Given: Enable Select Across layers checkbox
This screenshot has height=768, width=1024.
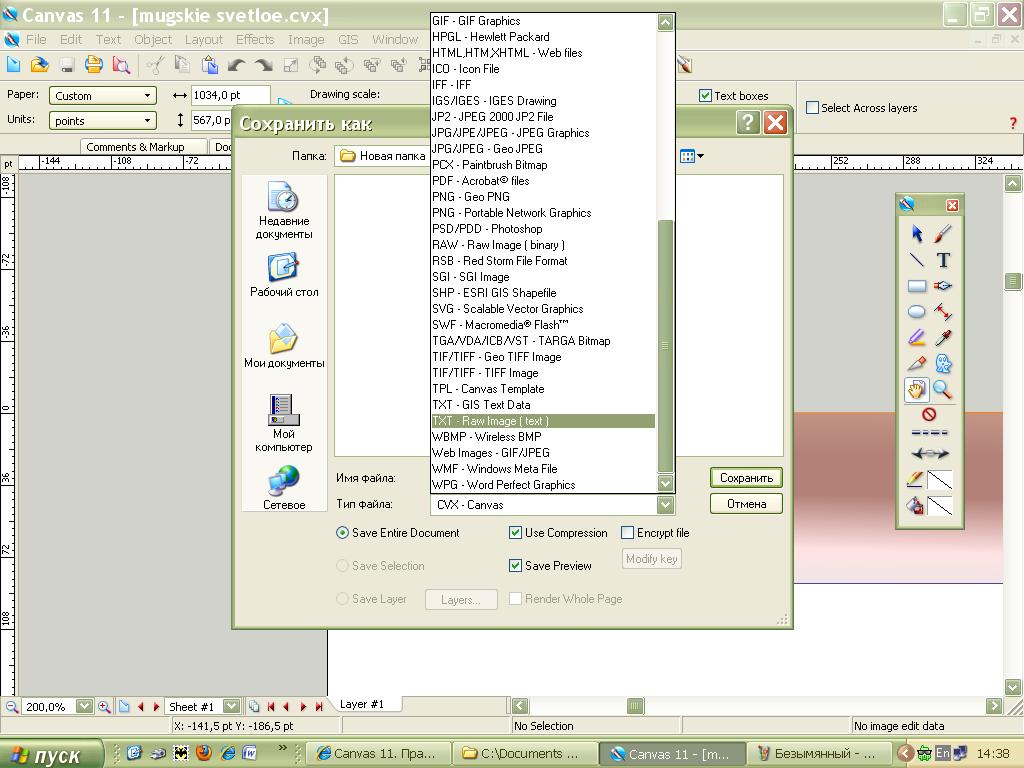Looking at the screenshot, I should 812,108.
